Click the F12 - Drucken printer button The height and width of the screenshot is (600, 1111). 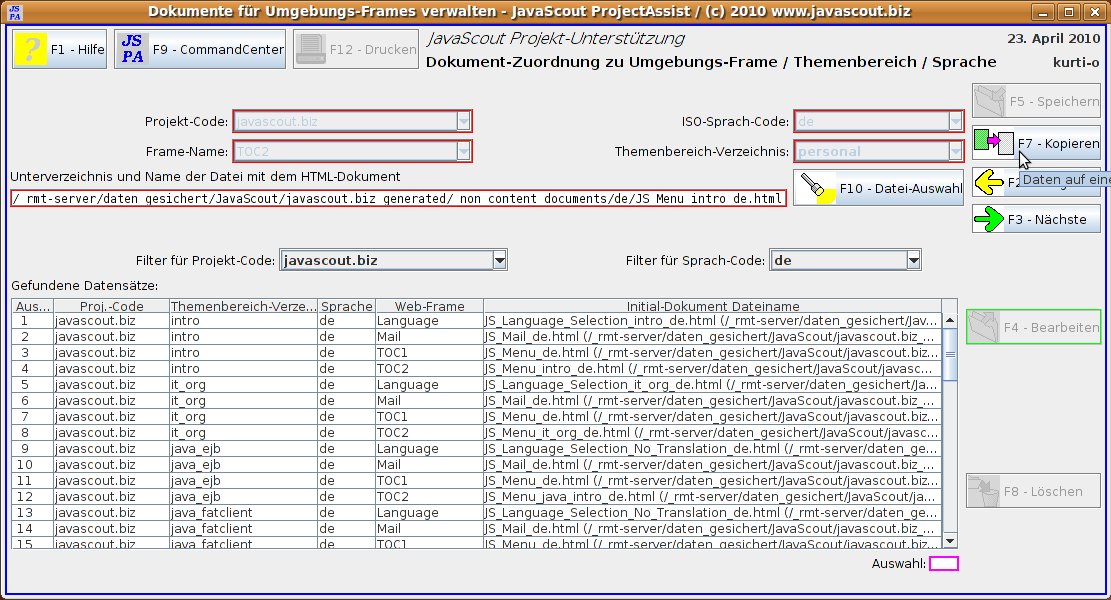point(355,50)
